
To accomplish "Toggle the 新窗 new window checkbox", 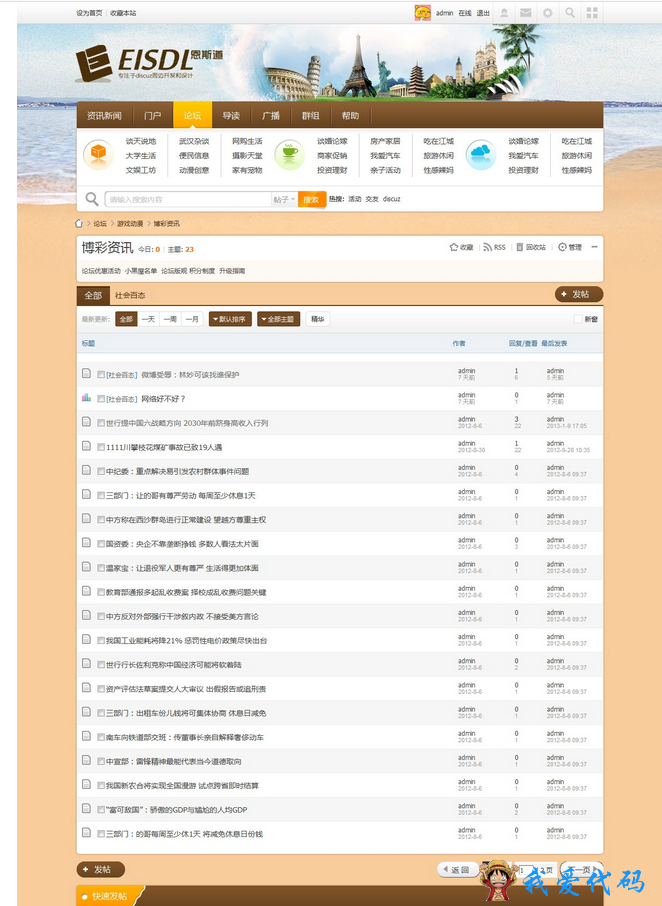I will tap(578, 319).
